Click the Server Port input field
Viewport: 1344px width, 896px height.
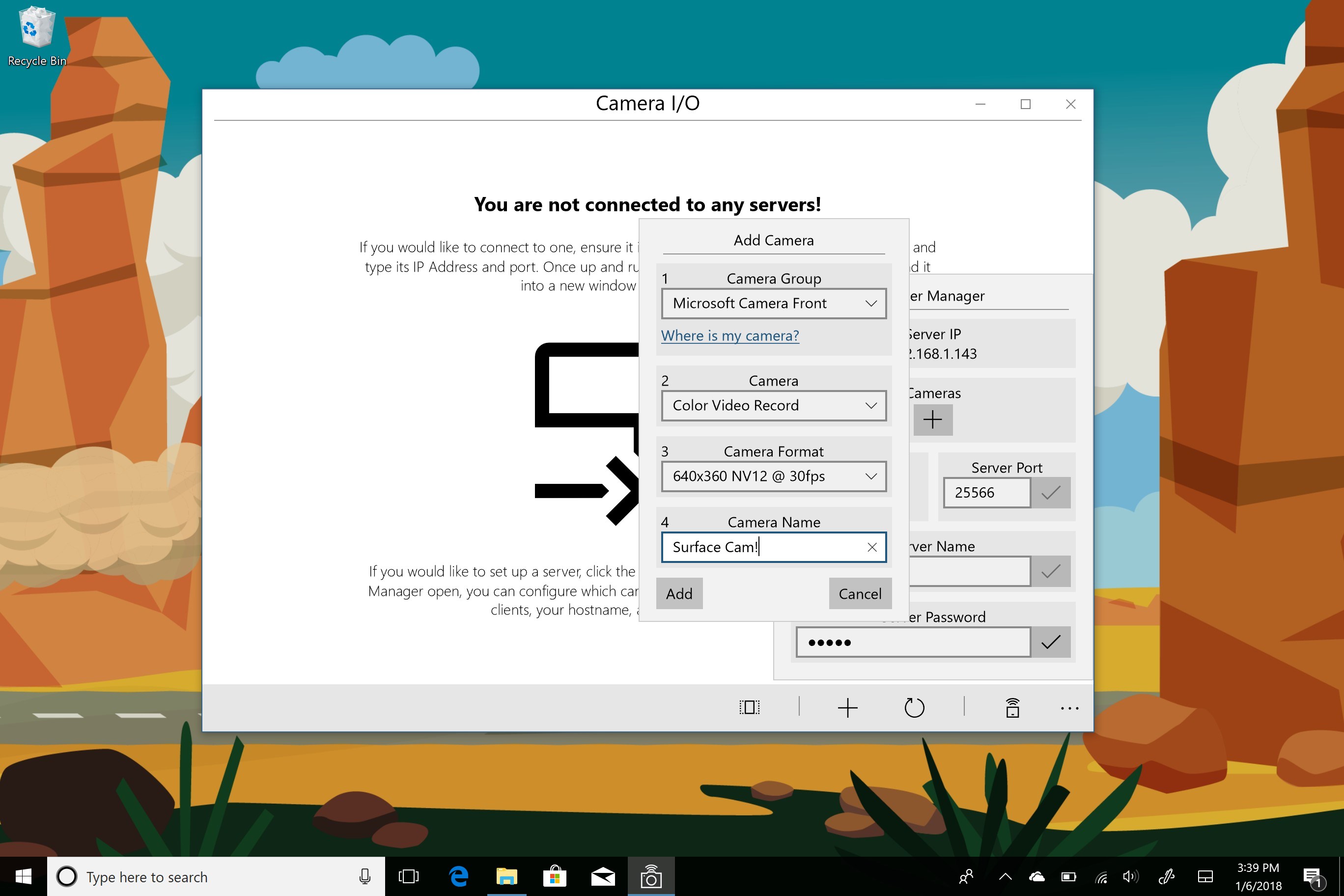click(x=986, y=493)
